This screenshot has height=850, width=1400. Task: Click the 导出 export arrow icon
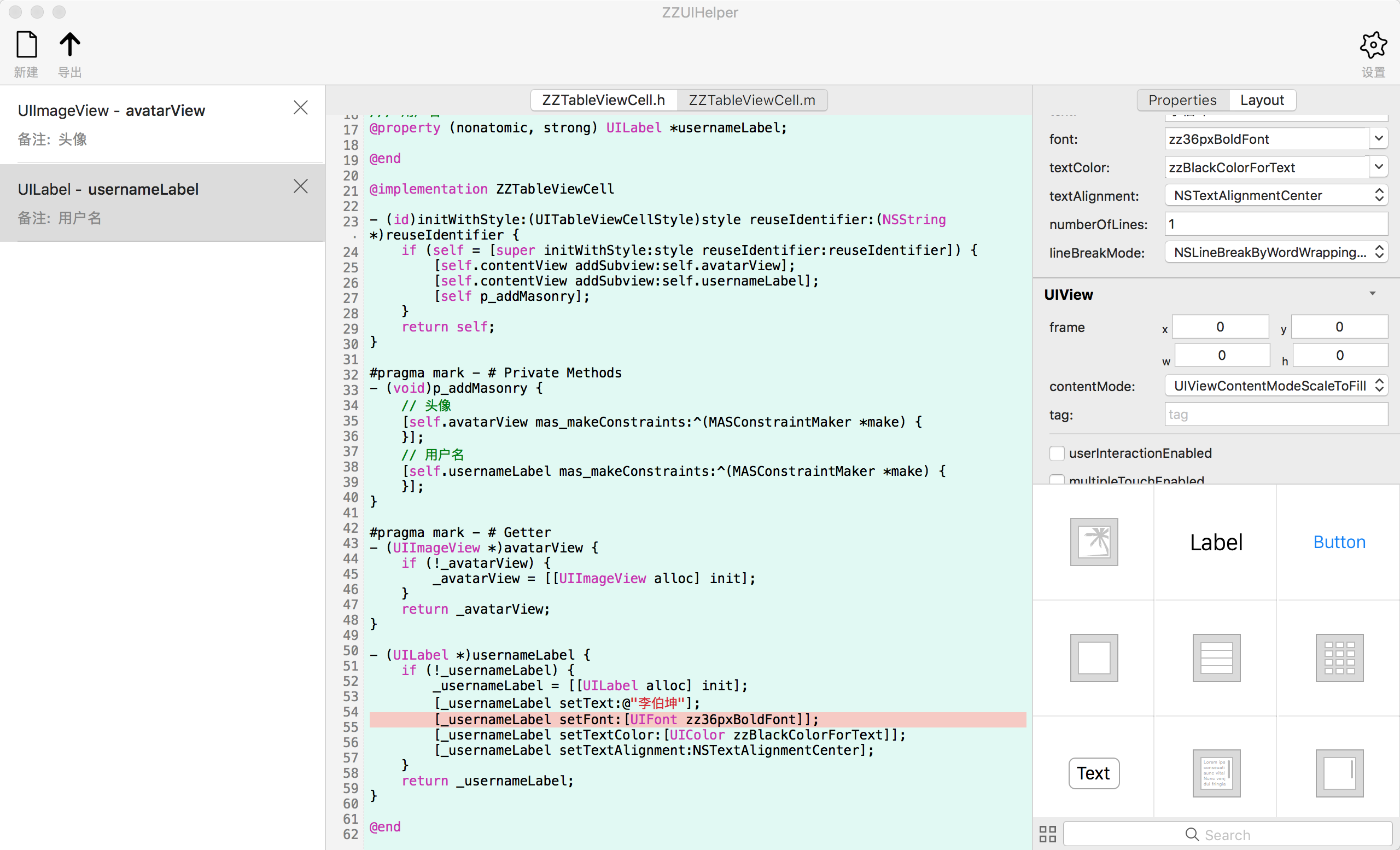pos(70,45)
